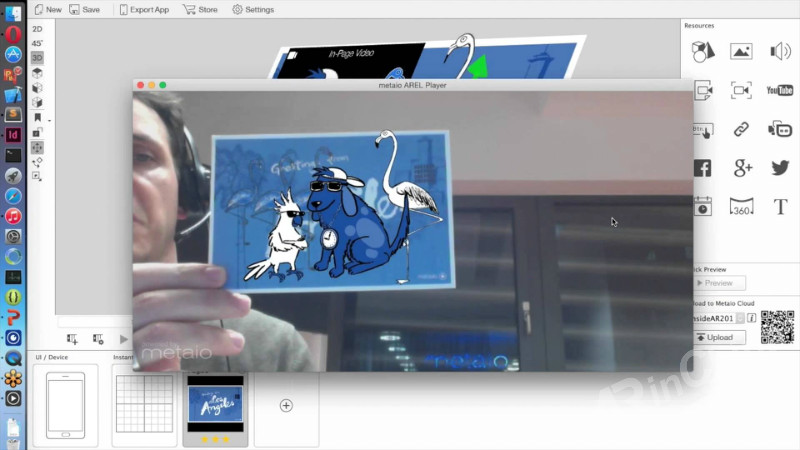The image size is (800, 450).
Task: Open InDesign from the dock
Action: coord(13,135)
